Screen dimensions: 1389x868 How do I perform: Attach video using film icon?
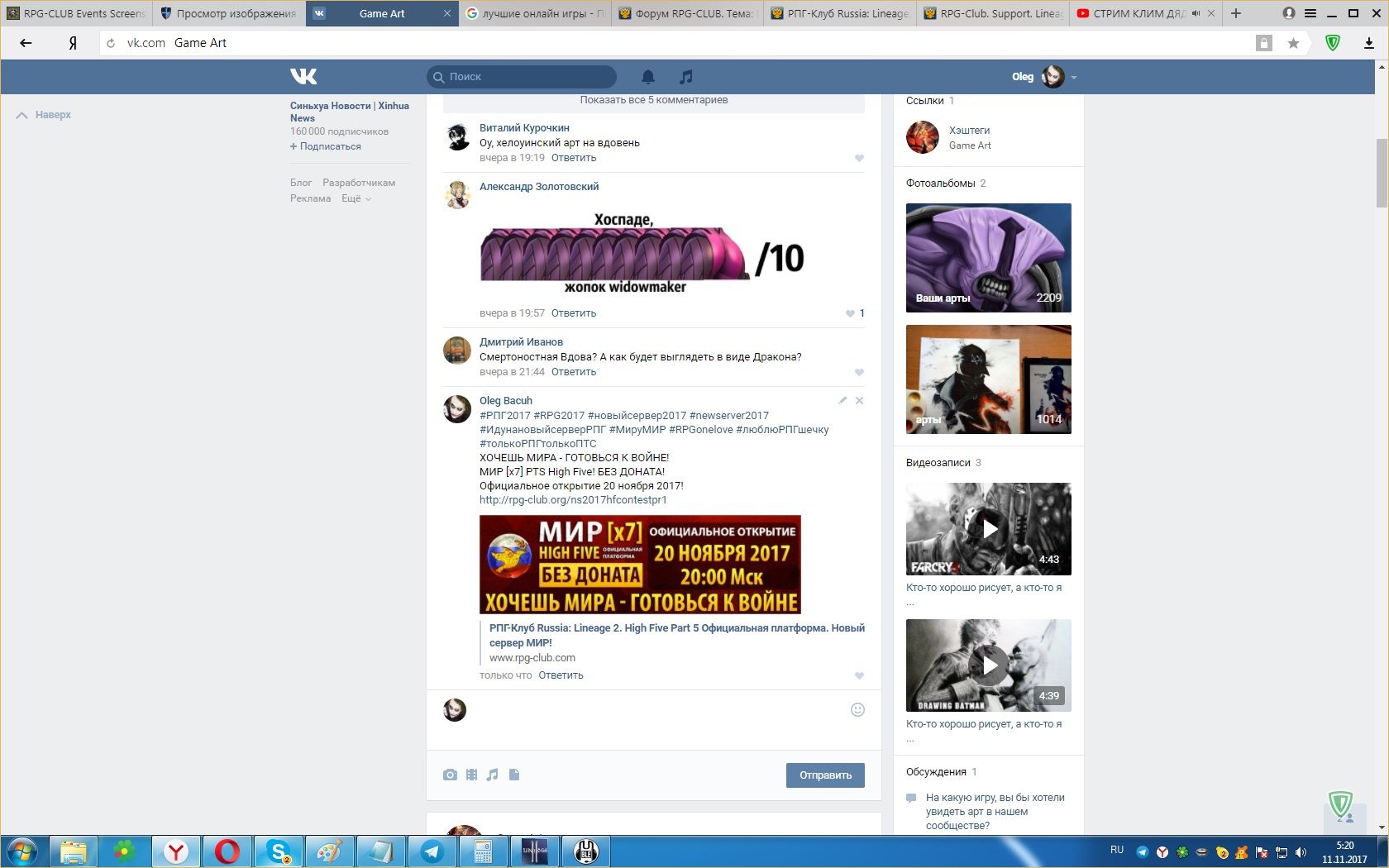click(x=471, y=775)
